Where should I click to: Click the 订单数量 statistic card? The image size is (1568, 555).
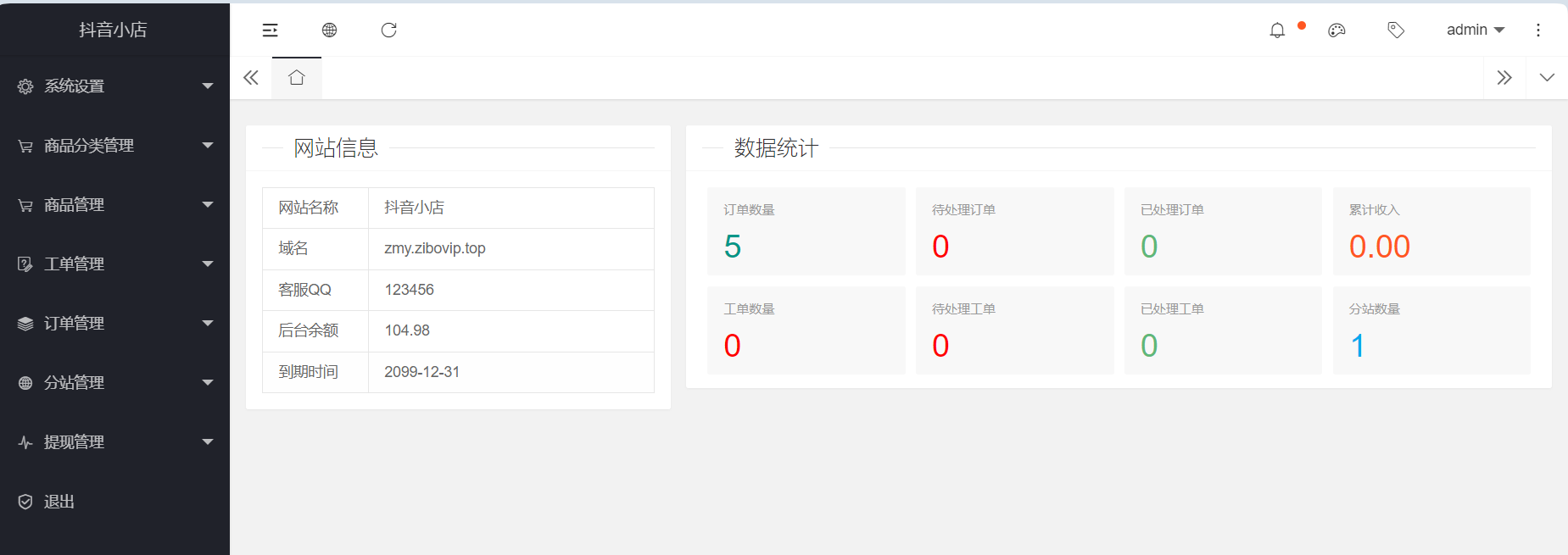(x=806, y=231)
